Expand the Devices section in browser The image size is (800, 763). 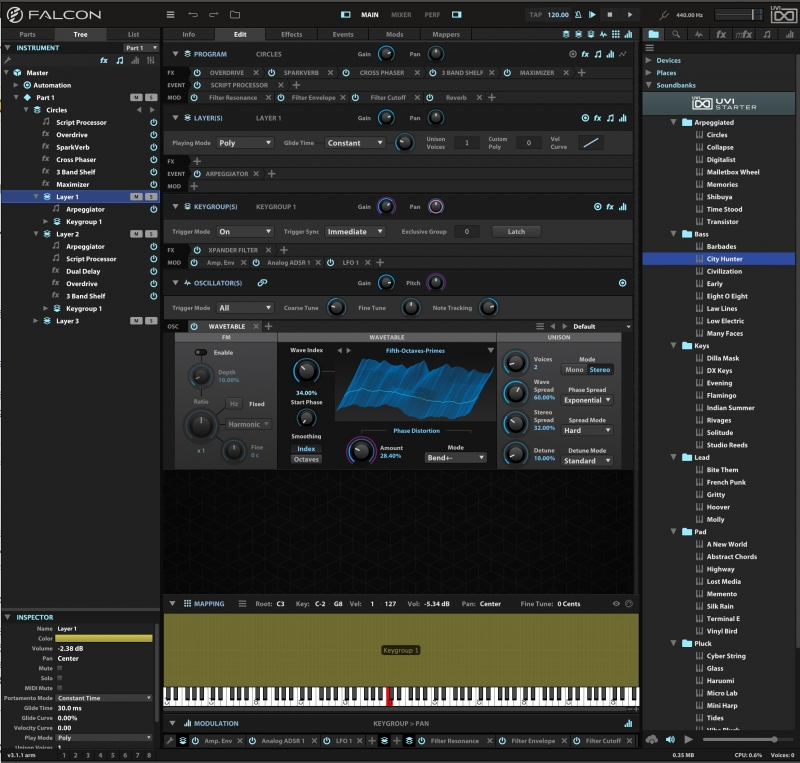(x=648, y=60)
